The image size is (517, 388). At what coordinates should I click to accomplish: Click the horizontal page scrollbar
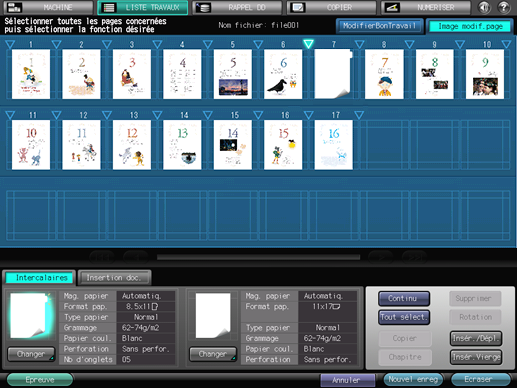[258, 257]
